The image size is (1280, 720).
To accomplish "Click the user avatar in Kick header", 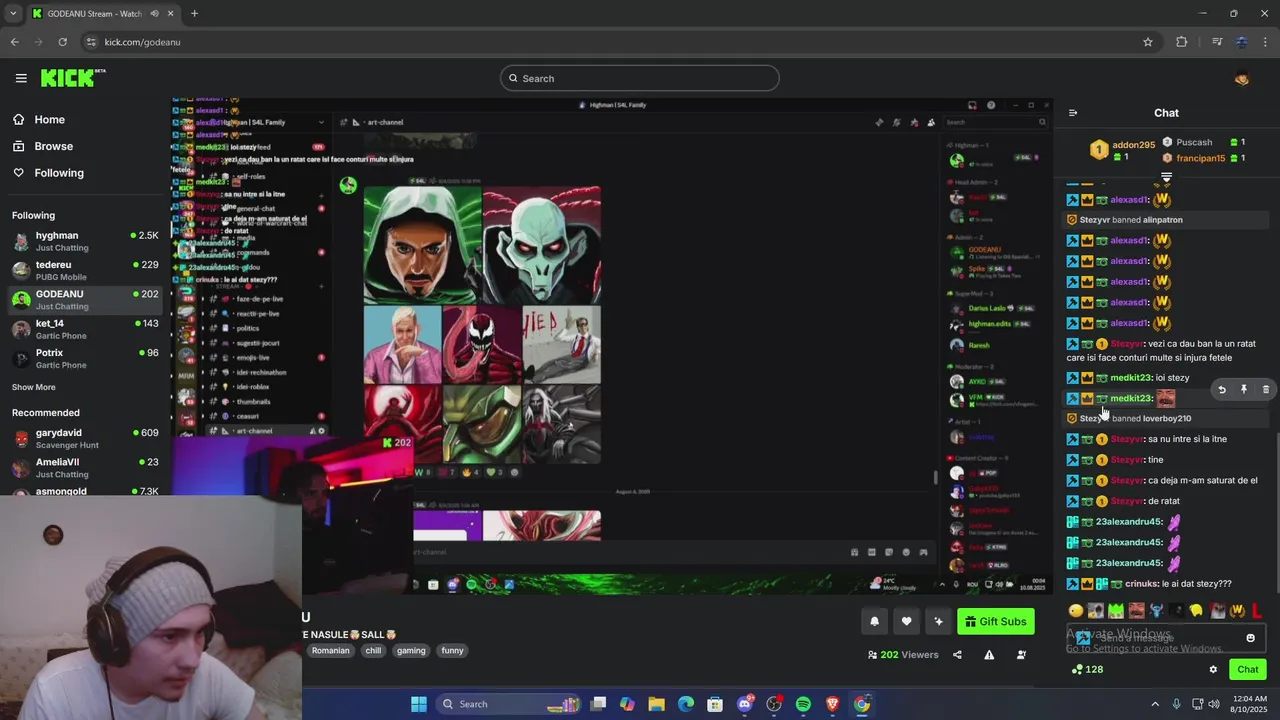I will 1242,79.
